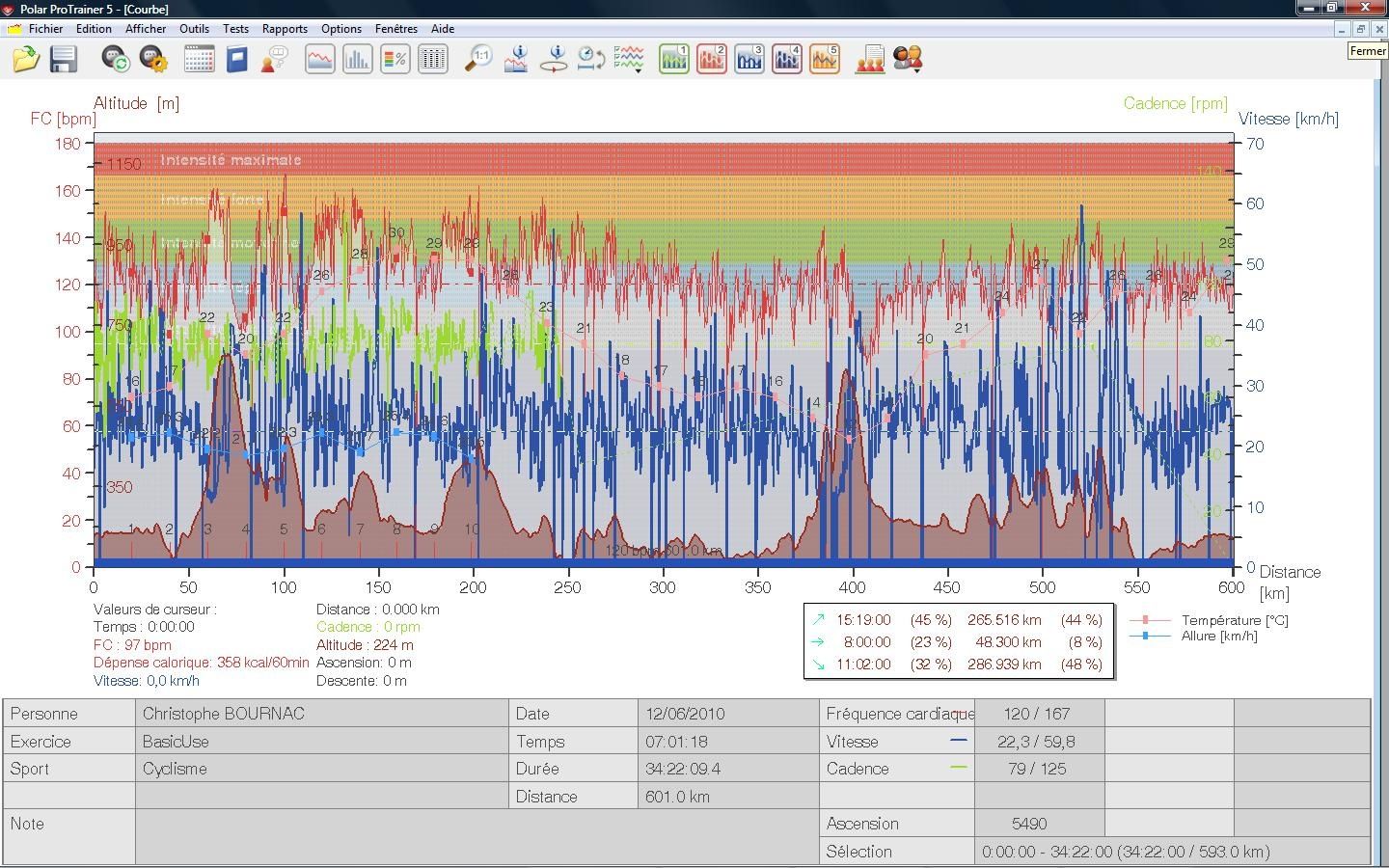Click the Distance value 601.0 km

(728, 797)
